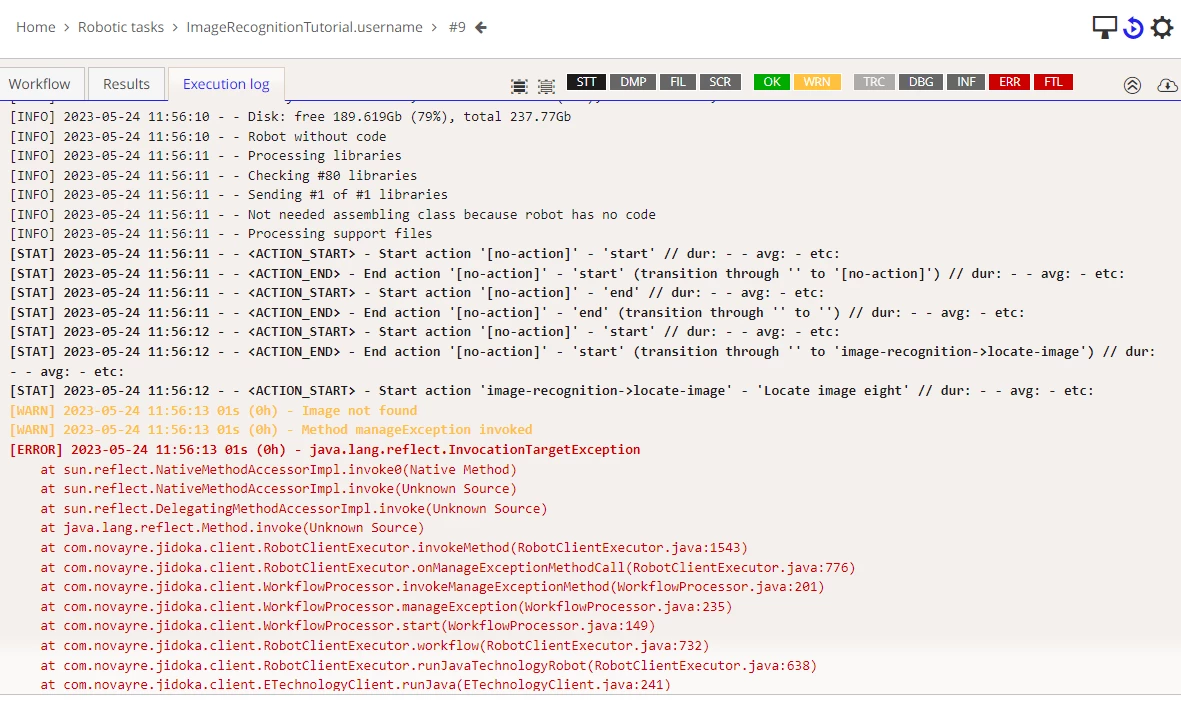Click the blue refresh/replay icon

coord(1133,28)
